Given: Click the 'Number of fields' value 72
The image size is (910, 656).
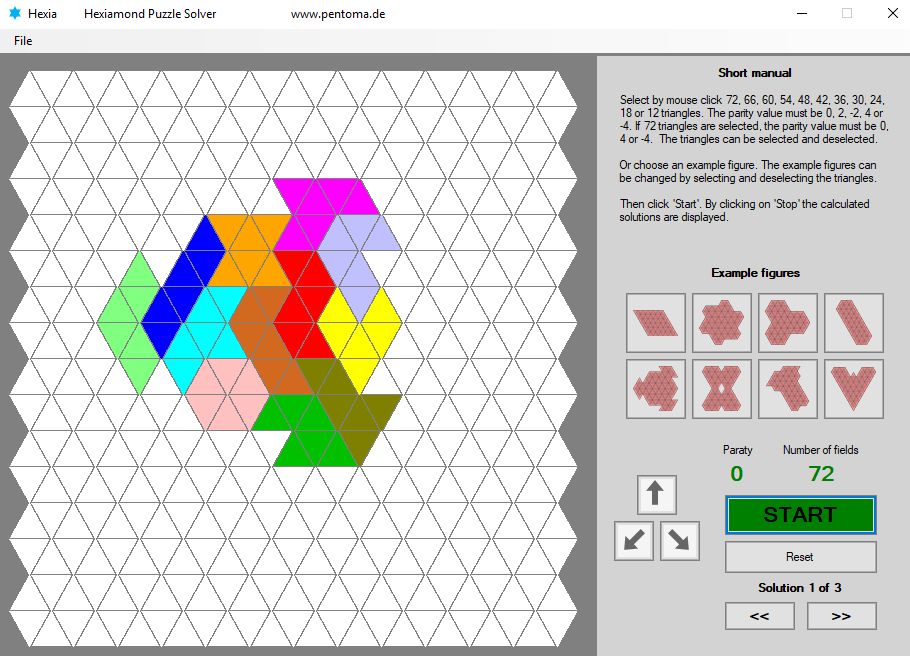Looking at the screenshot, I should pyautogui.click(x=821, y=474).
